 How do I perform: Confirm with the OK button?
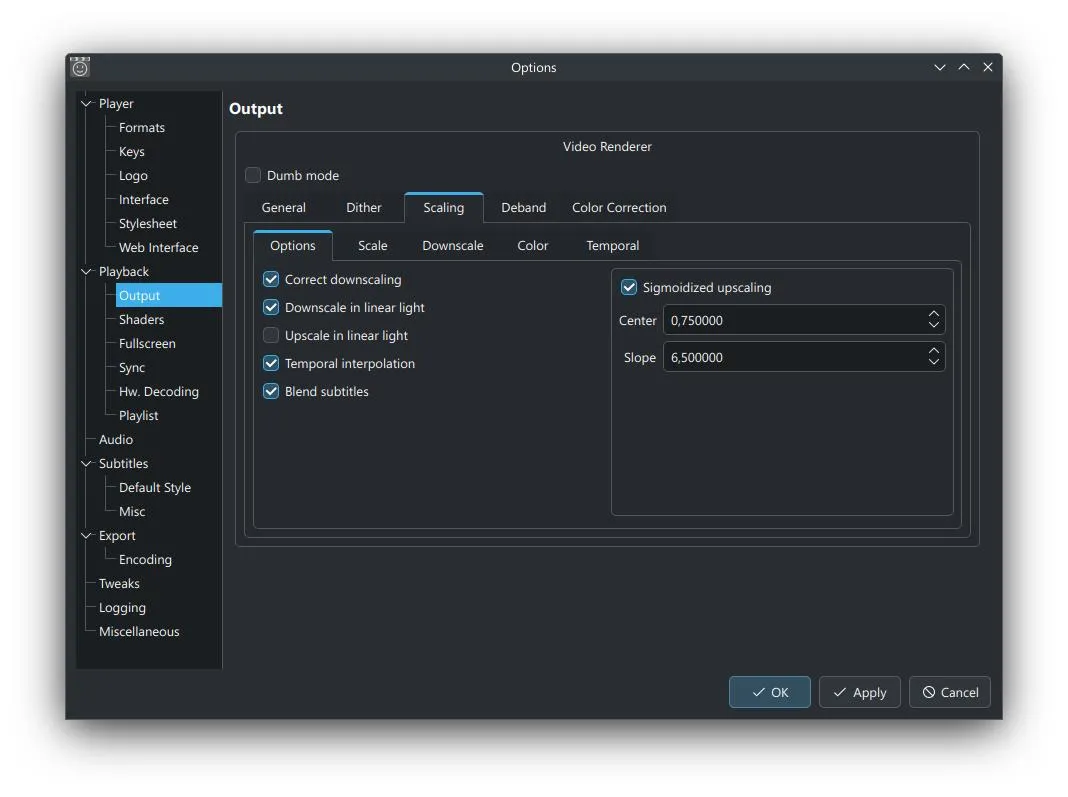[770, 692]
